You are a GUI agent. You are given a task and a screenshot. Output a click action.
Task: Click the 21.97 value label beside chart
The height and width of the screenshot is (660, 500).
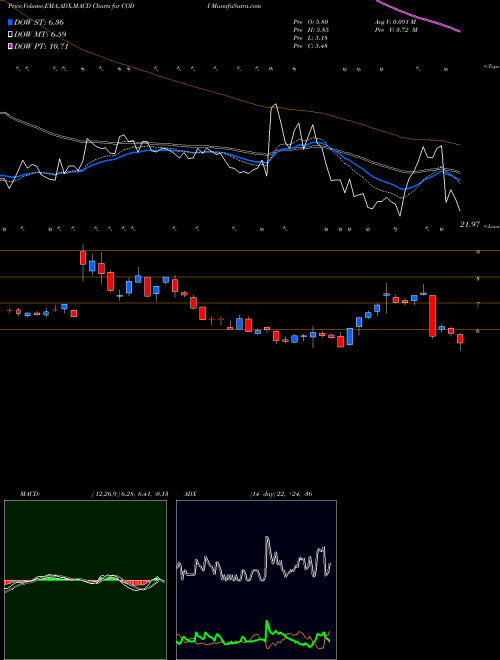tap(470, 225)
